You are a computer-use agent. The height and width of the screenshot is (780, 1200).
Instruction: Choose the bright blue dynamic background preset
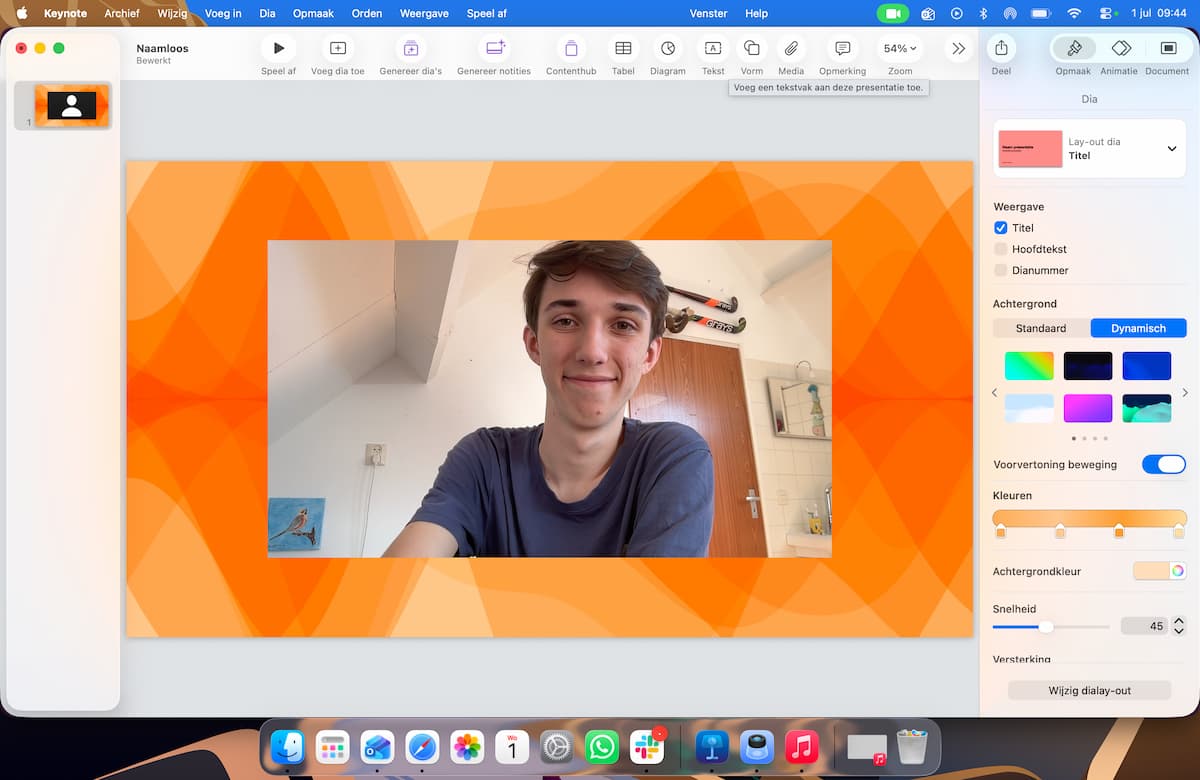[x=1146, y=366]
